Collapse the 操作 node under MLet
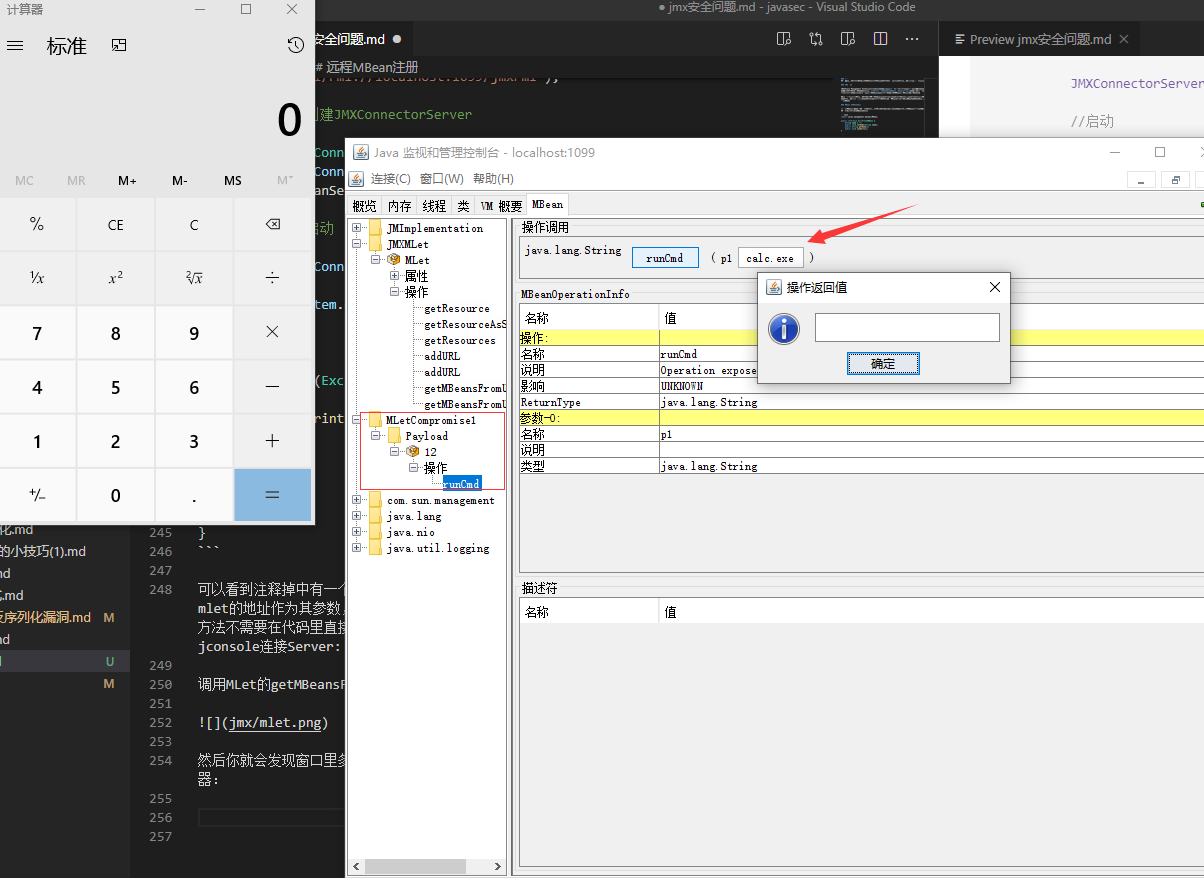 click(394, 292)
